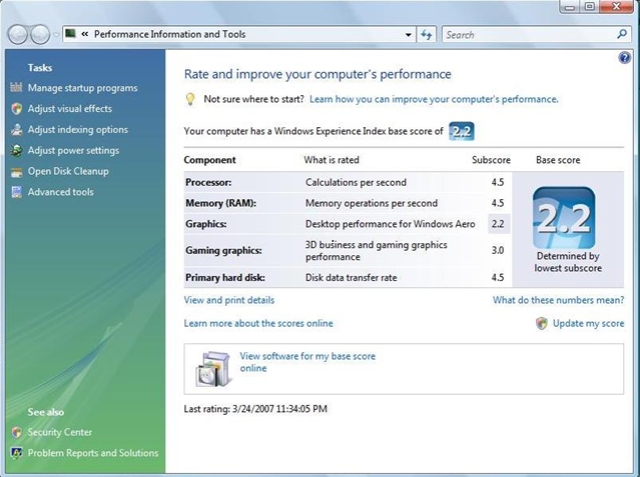The width and height of the screenshot is (640, 477).
Task: Click 'Disk data transfer rate' text
Action: tap(351, 278)
